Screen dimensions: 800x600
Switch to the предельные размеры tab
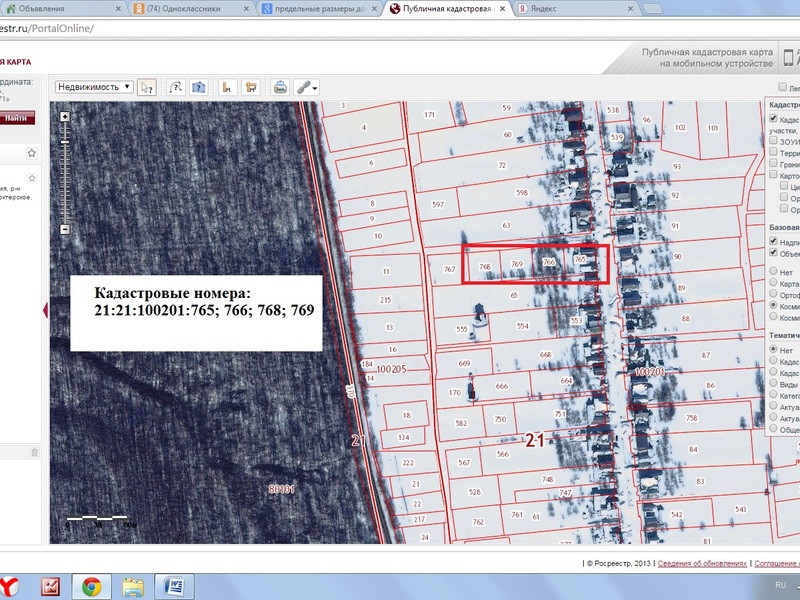pos(320,9)
